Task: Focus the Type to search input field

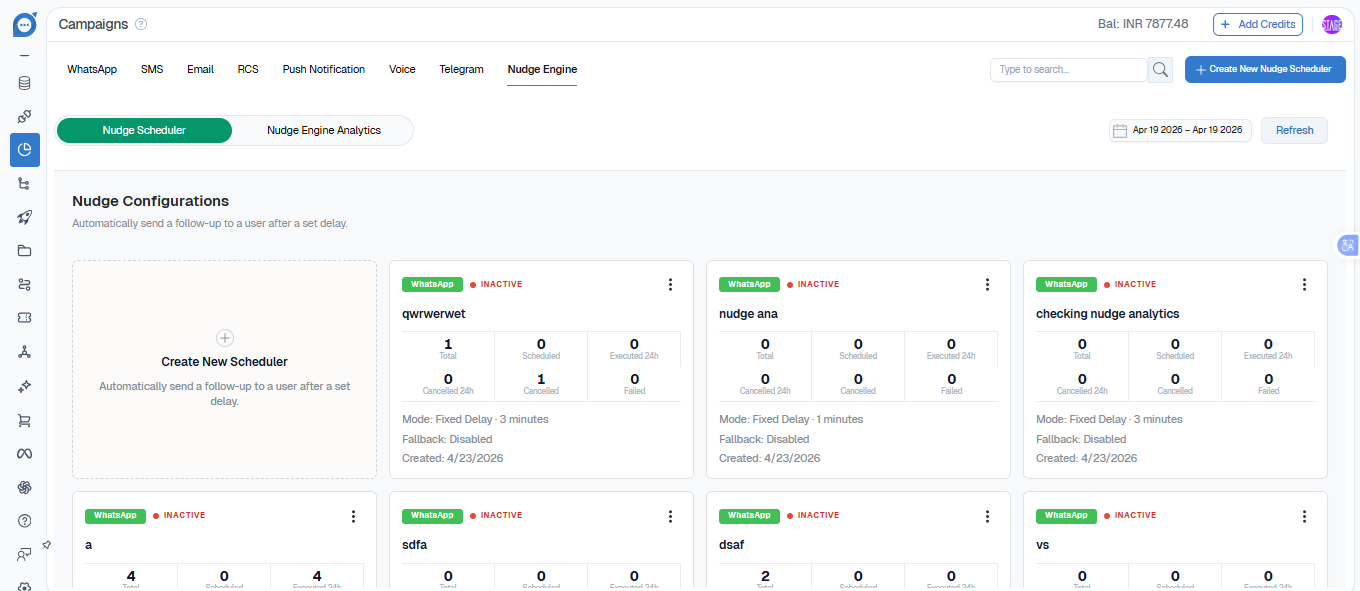Action: click(x=1069, y=69)
